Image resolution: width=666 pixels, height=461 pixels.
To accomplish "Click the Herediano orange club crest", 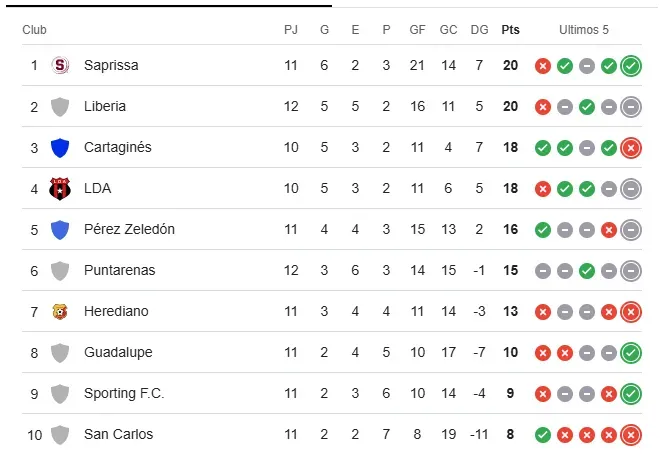I will (61, 312).
